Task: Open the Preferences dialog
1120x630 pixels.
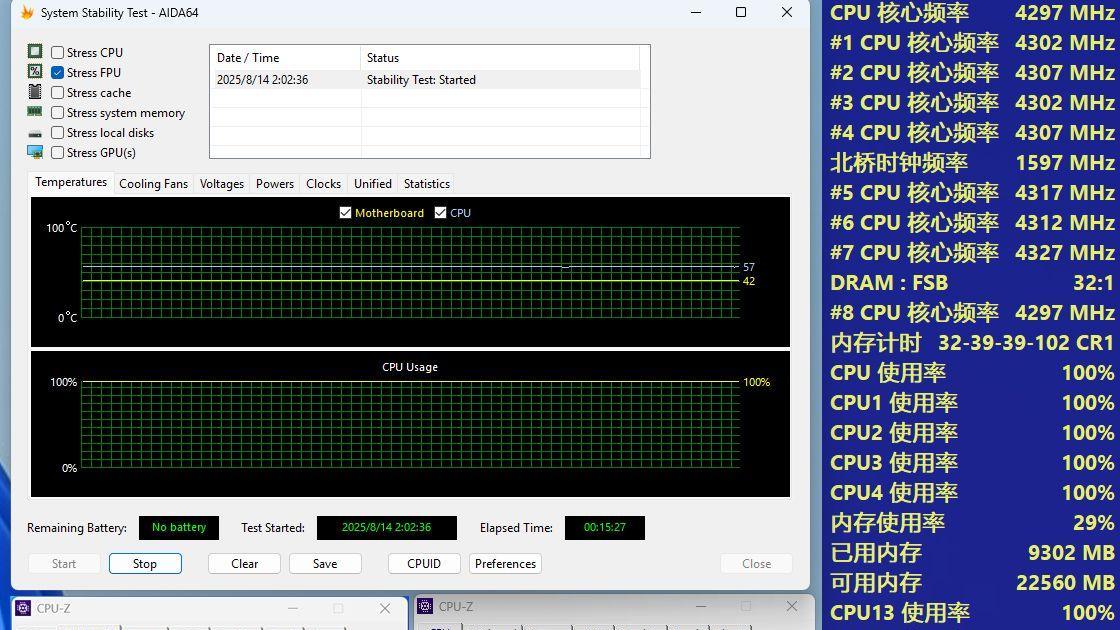Action: tap(505, 564)
